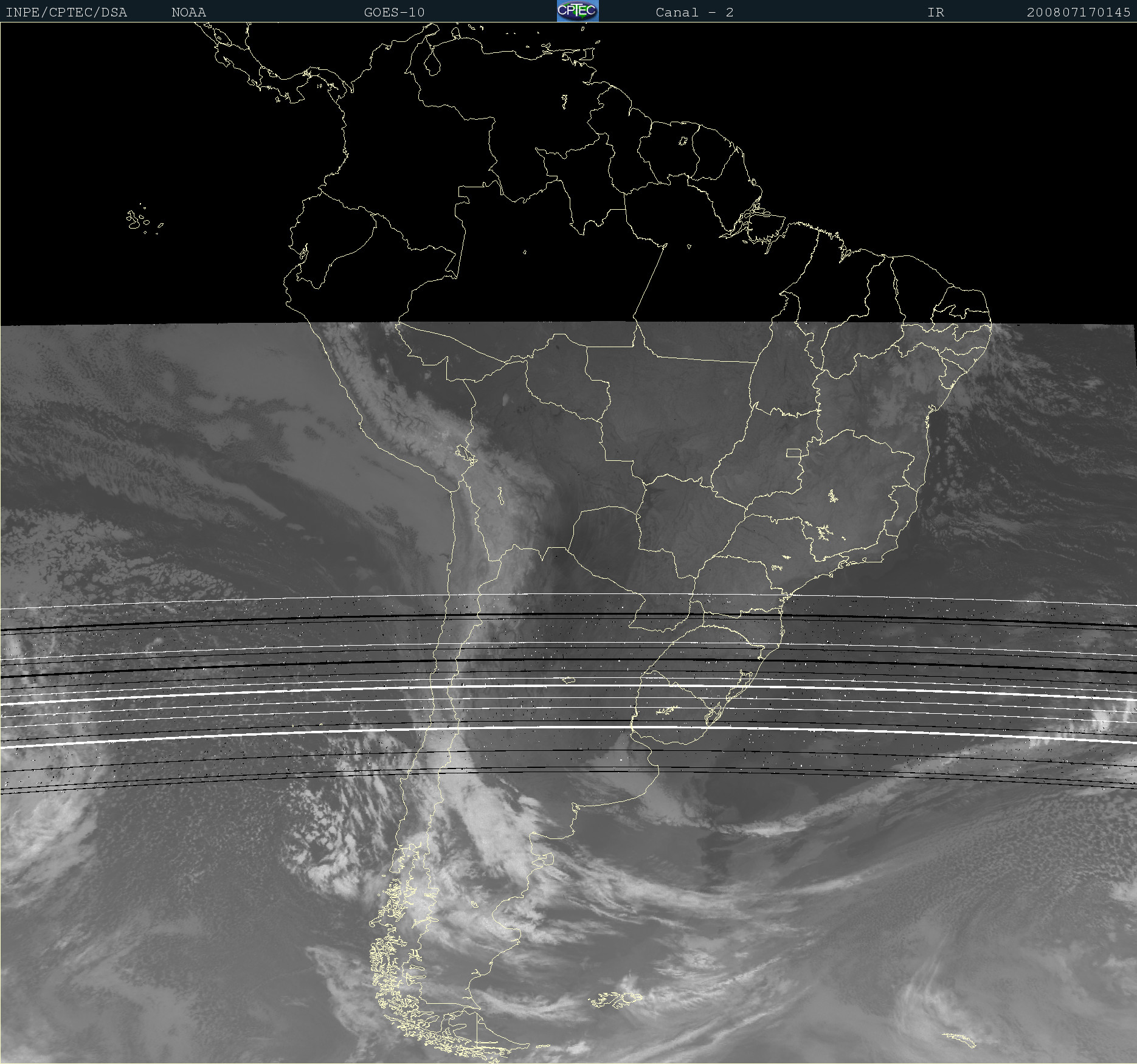Click the 200807170145 timestamp
Screen dimensions: 1137x1064
(1079, 12)
